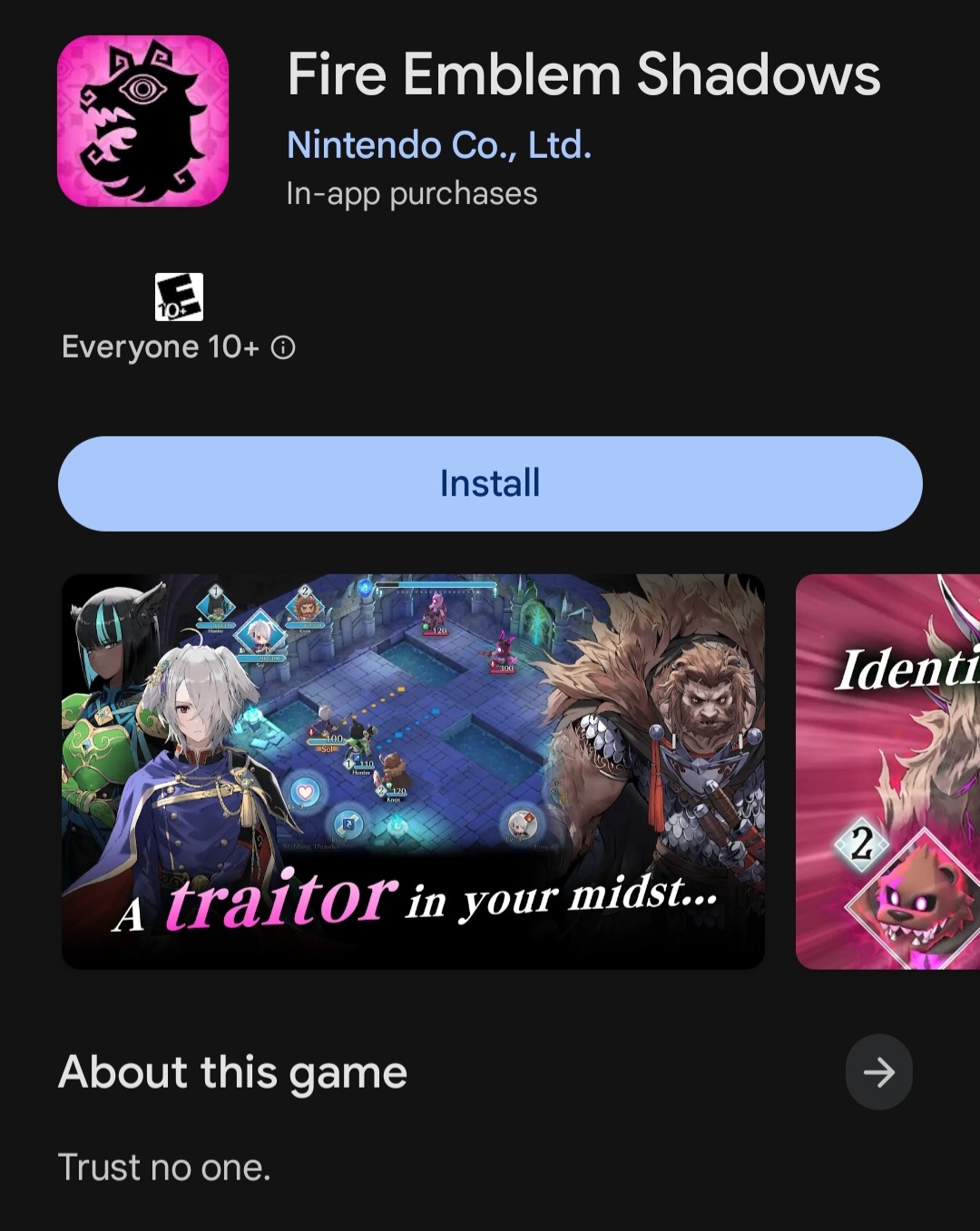Tap the "Everyone 10+" rating text
Screen dimensions: 980x1231
coord(161,347)
